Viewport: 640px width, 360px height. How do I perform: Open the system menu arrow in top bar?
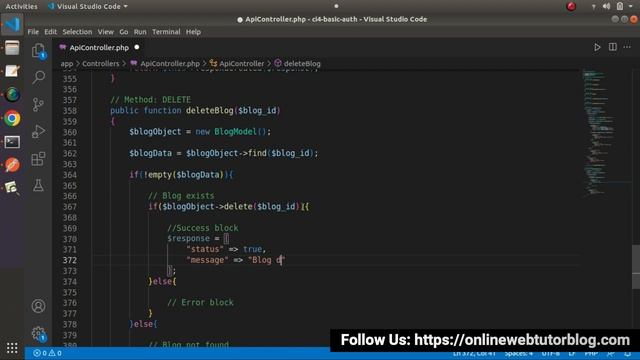(x=631, y=6)
